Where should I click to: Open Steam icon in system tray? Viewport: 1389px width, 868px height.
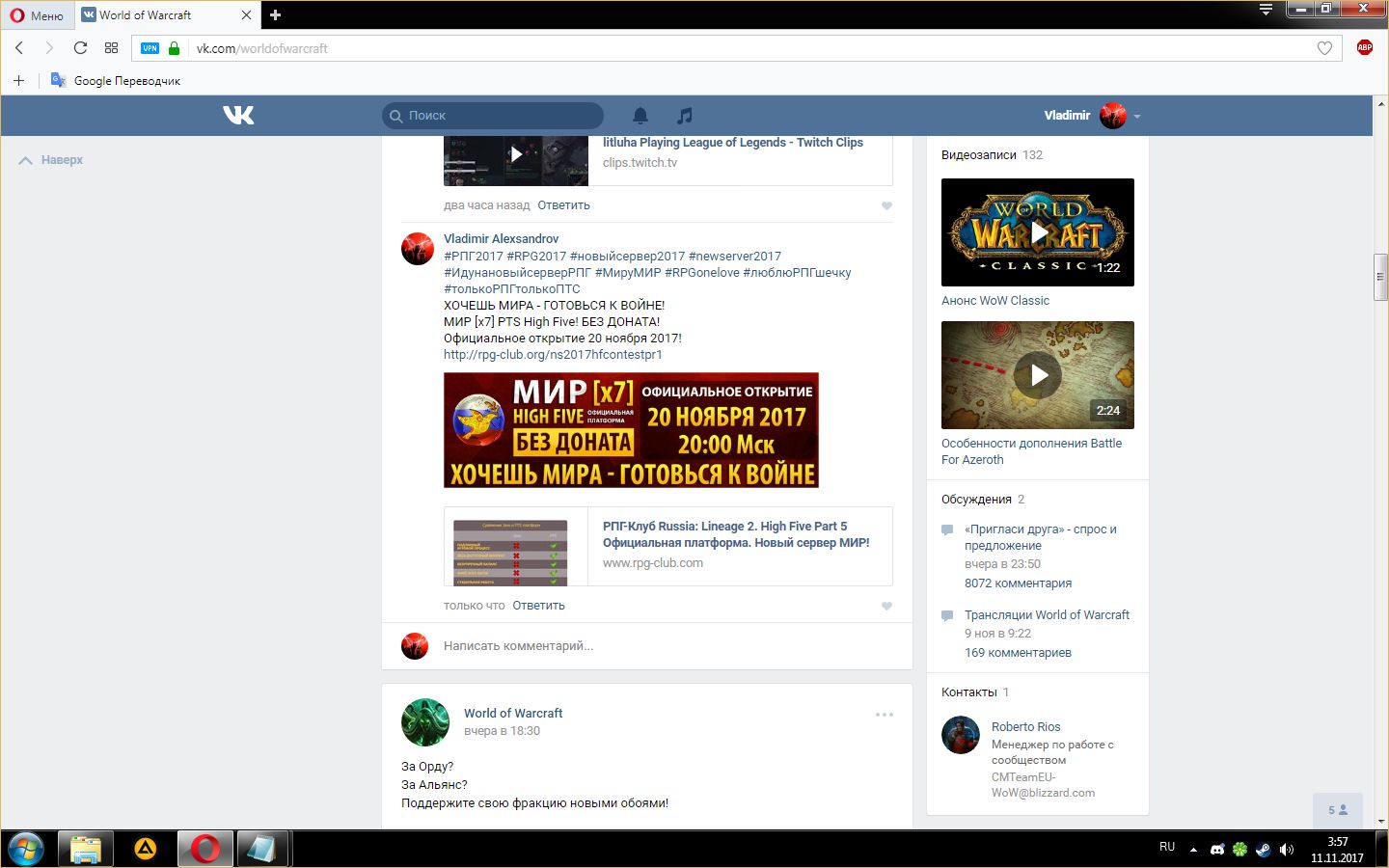(1263, 849)
